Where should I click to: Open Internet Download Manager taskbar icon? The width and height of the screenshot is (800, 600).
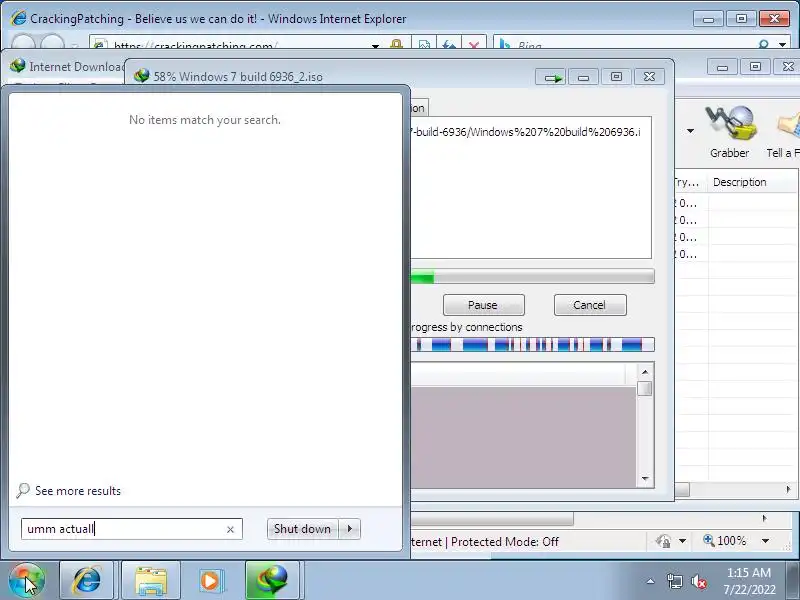pos(271,581)
